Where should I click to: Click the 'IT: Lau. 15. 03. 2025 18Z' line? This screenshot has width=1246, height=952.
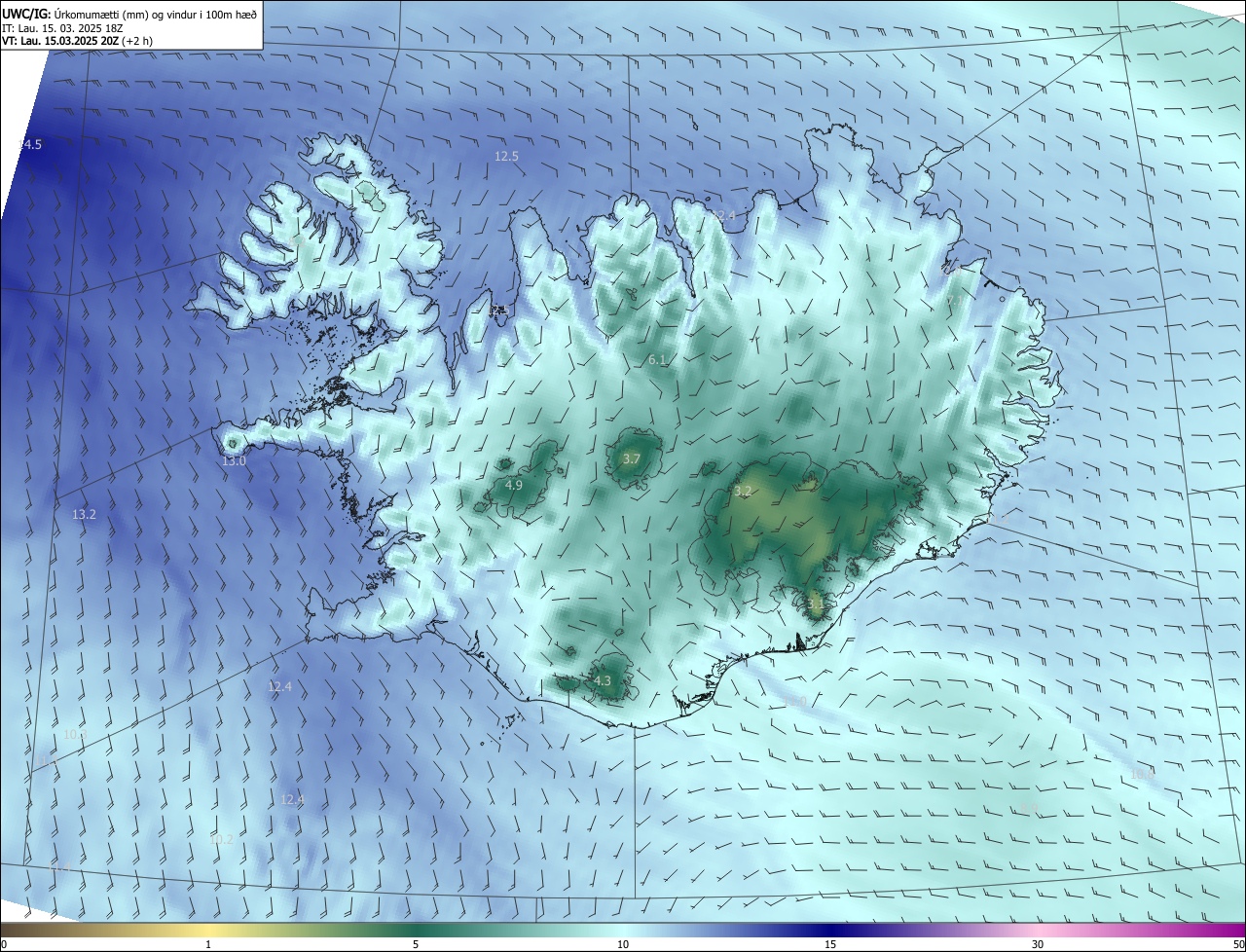click(62, 28)
